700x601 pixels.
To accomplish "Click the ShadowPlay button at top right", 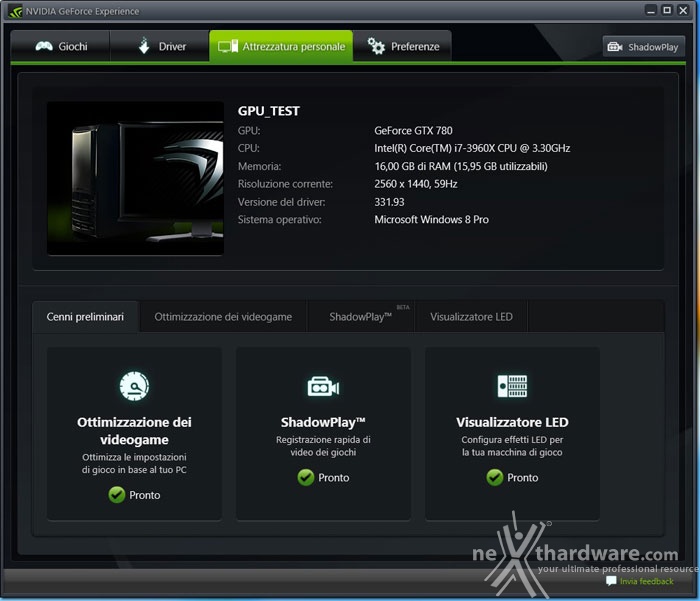I will coord(643,46).
